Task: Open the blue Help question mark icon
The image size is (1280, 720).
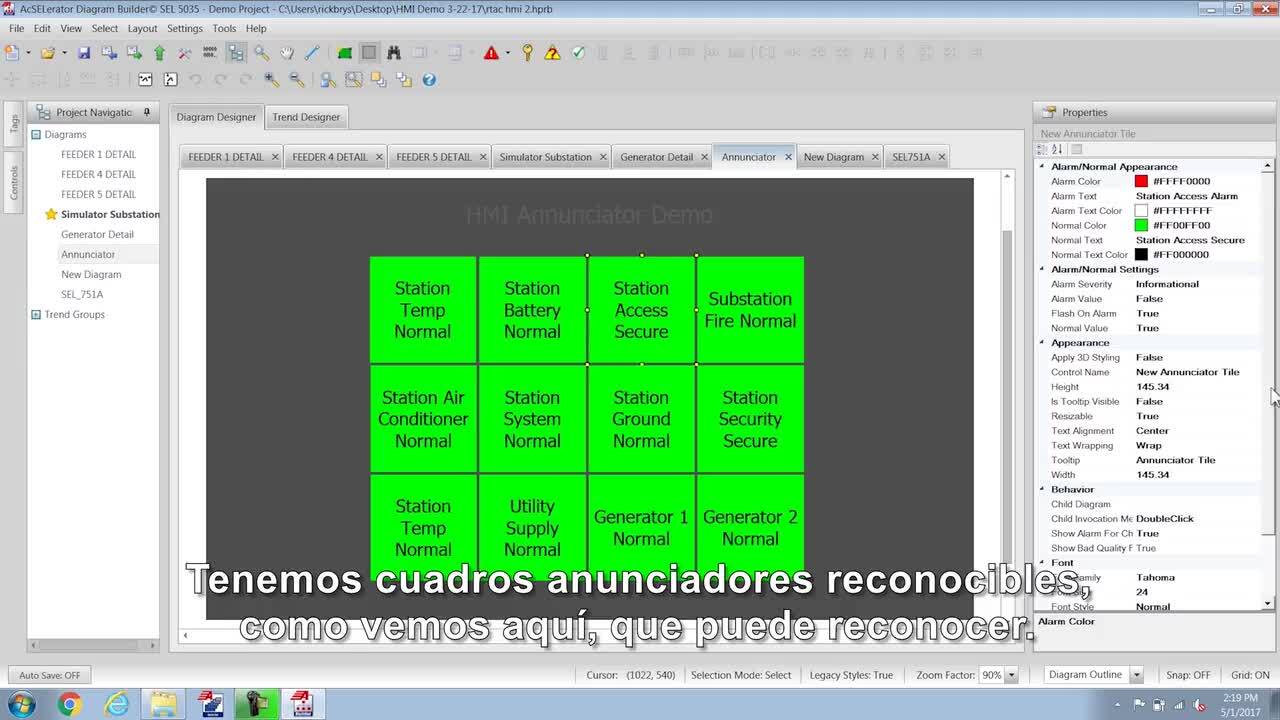Action: tap(429, 80)
